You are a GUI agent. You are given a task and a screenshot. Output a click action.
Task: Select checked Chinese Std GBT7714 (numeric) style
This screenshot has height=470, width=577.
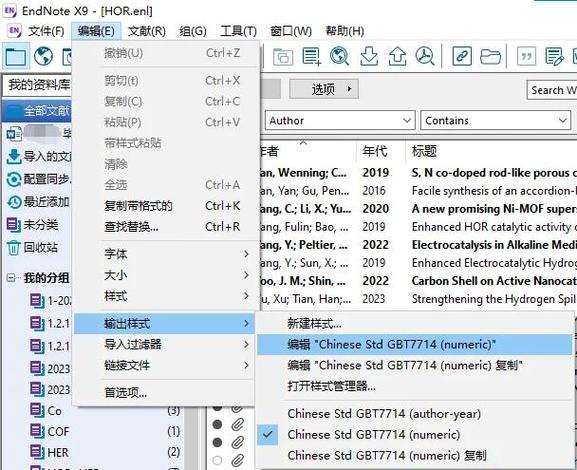tap(415, 435)
